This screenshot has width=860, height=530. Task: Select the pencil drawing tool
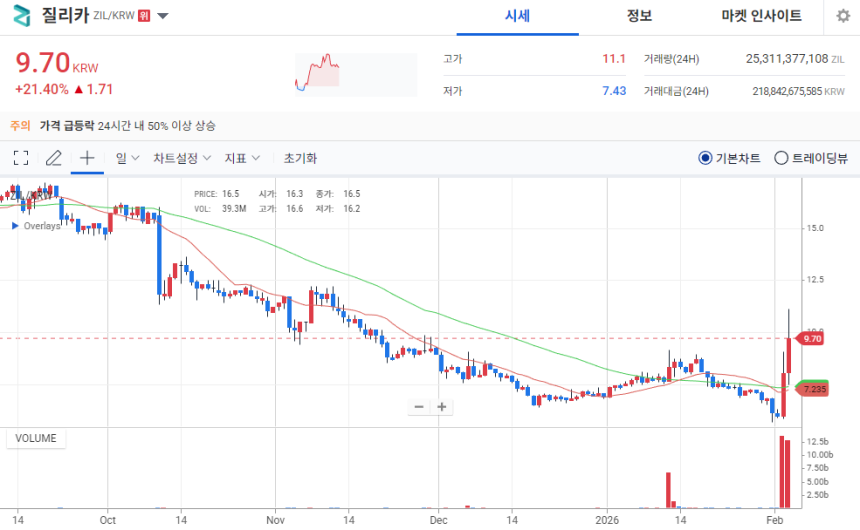(x=54, y=158)
